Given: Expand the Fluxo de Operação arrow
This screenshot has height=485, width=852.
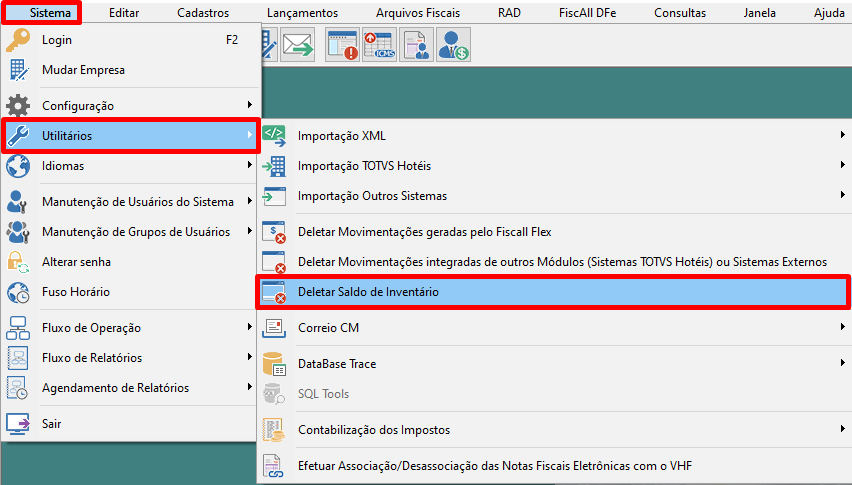Looking at the screenshot, I should (249, 327).
